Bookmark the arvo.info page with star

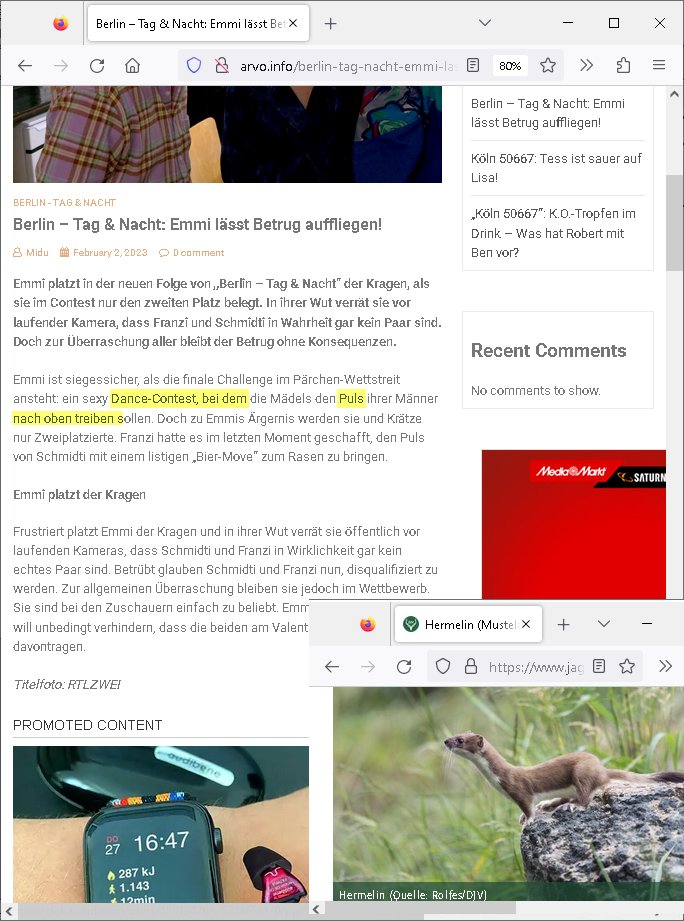coord(548,65)
